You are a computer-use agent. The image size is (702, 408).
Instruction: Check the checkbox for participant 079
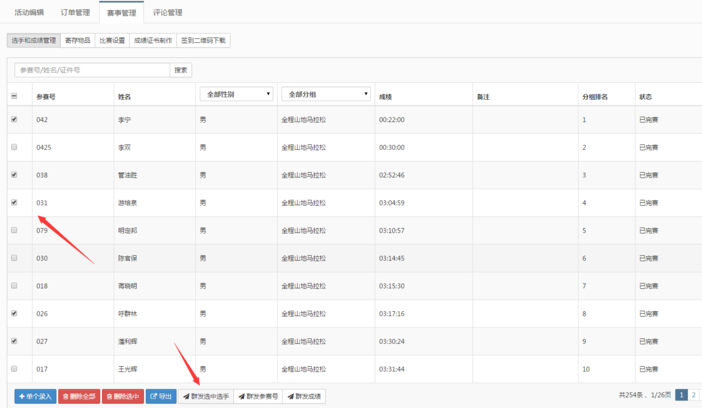(x=14, y=231)
